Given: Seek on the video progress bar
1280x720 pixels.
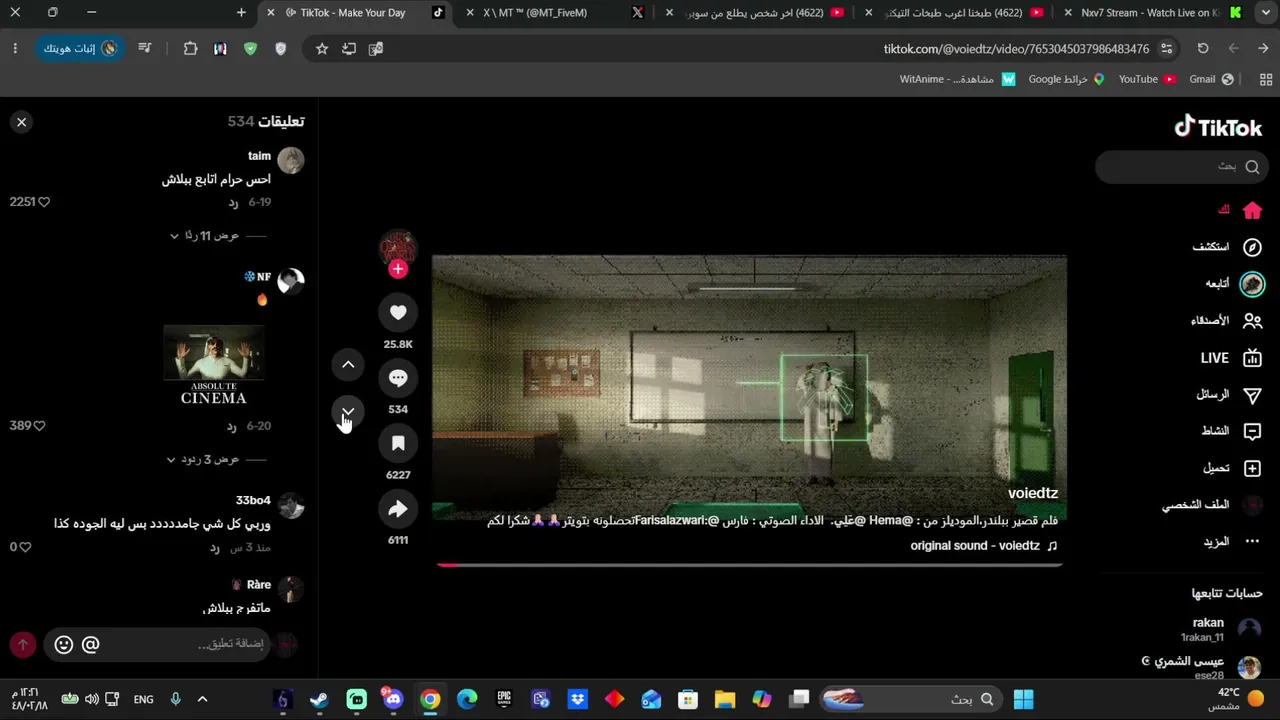Looking at the screenshot, I should tap(749, 565).
